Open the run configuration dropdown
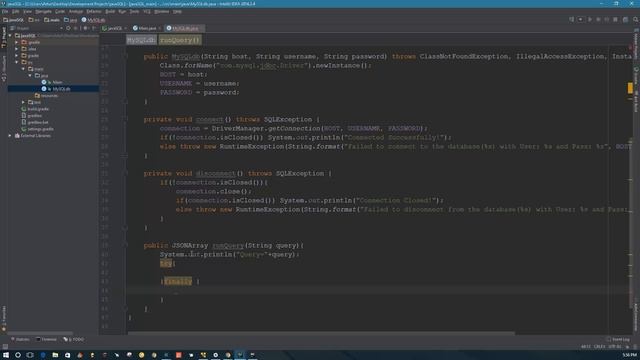 tap(580, 20)
